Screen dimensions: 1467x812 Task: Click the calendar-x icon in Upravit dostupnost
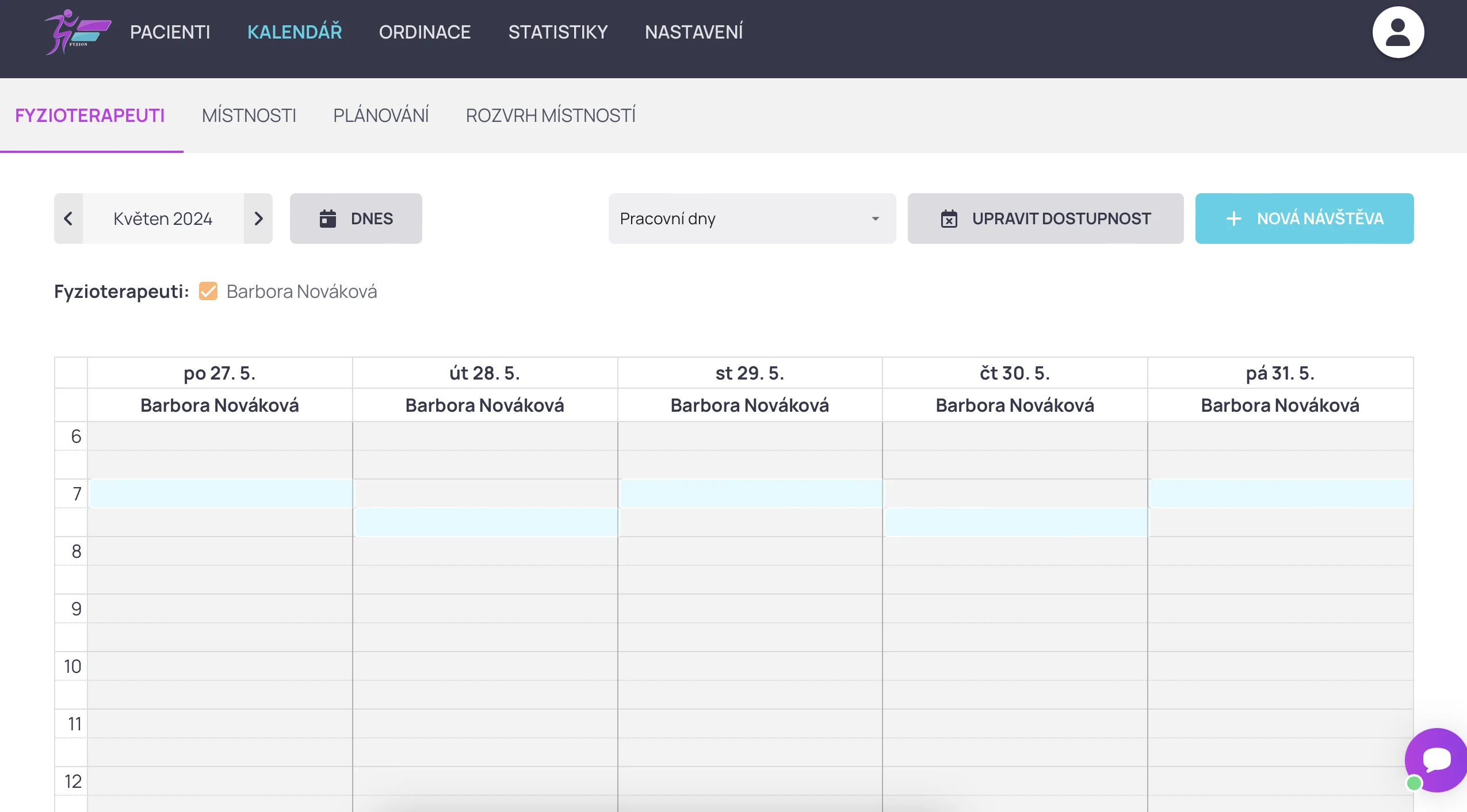click(949, 219)
